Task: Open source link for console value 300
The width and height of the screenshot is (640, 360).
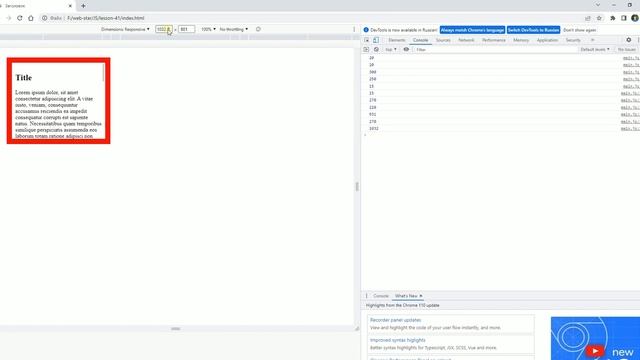Action: click(631, 72)
